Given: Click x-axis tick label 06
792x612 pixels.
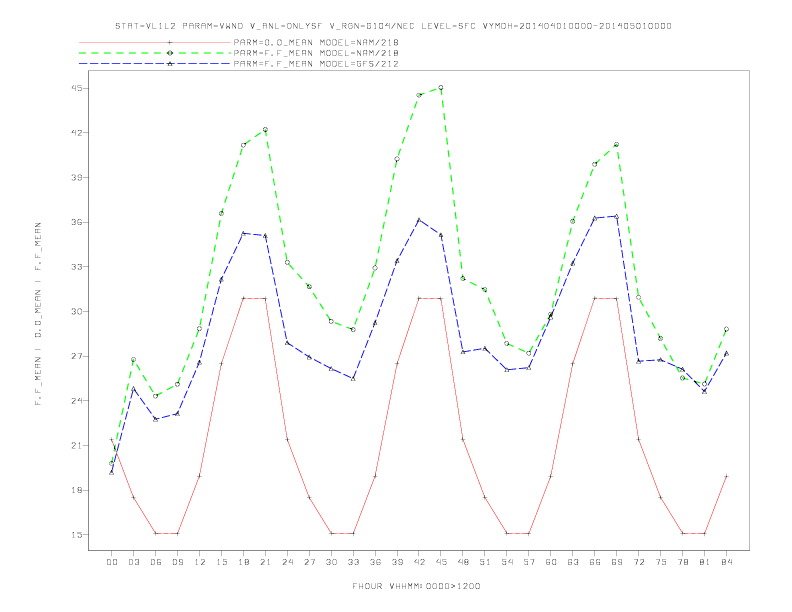Looking at the screenshot, I should pos(156,562).
